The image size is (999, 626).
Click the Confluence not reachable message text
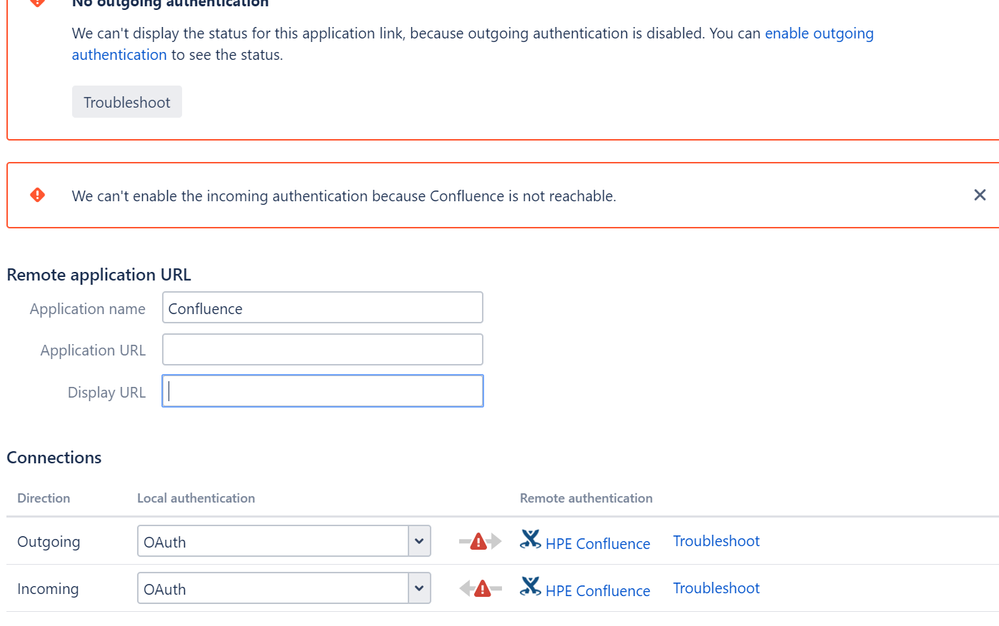click(x=344, y=196)
